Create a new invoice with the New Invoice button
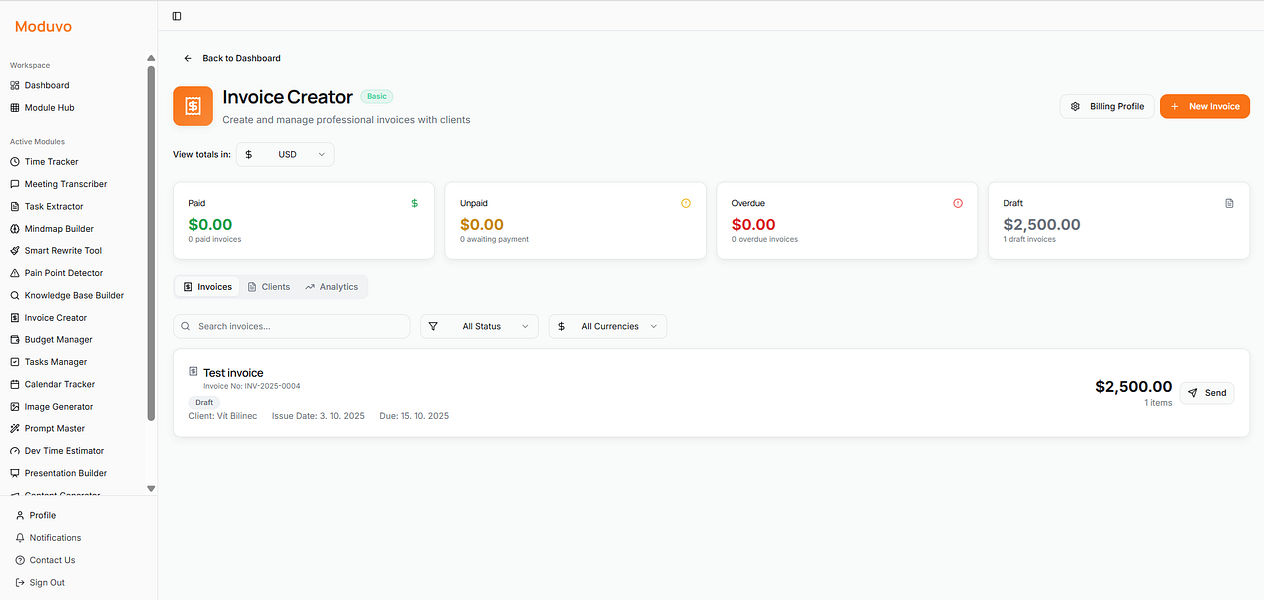This screenshot has height=600, width=1264. pos(1204,106)
